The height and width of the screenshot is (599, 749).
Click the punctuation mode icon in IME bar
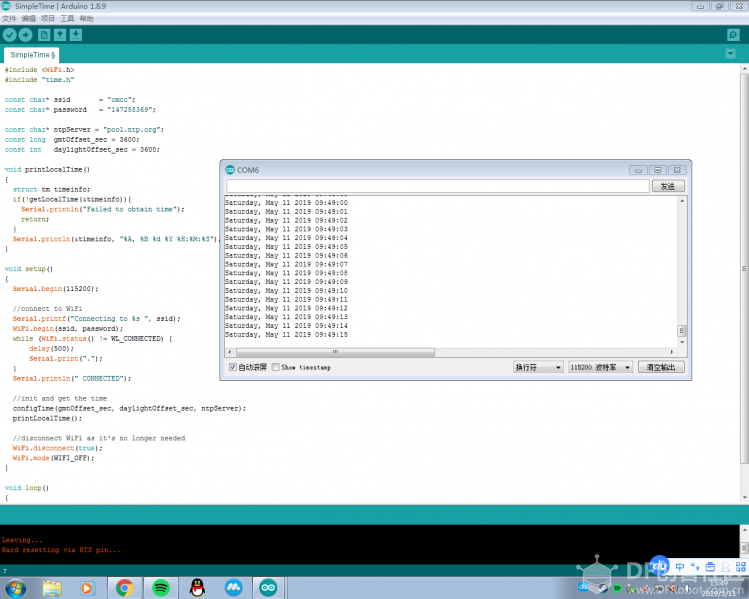click(695, 567)
